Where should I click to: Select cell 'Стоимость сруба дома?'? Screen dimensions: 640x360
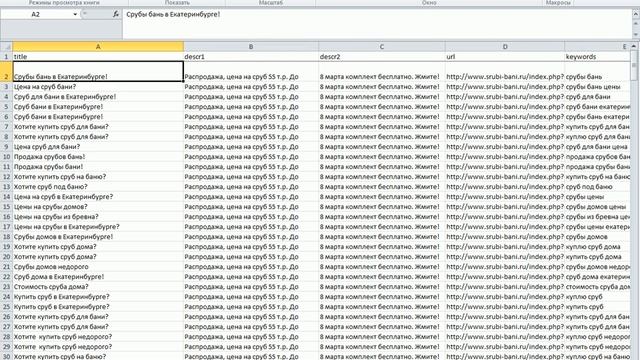tap(98, 287)
